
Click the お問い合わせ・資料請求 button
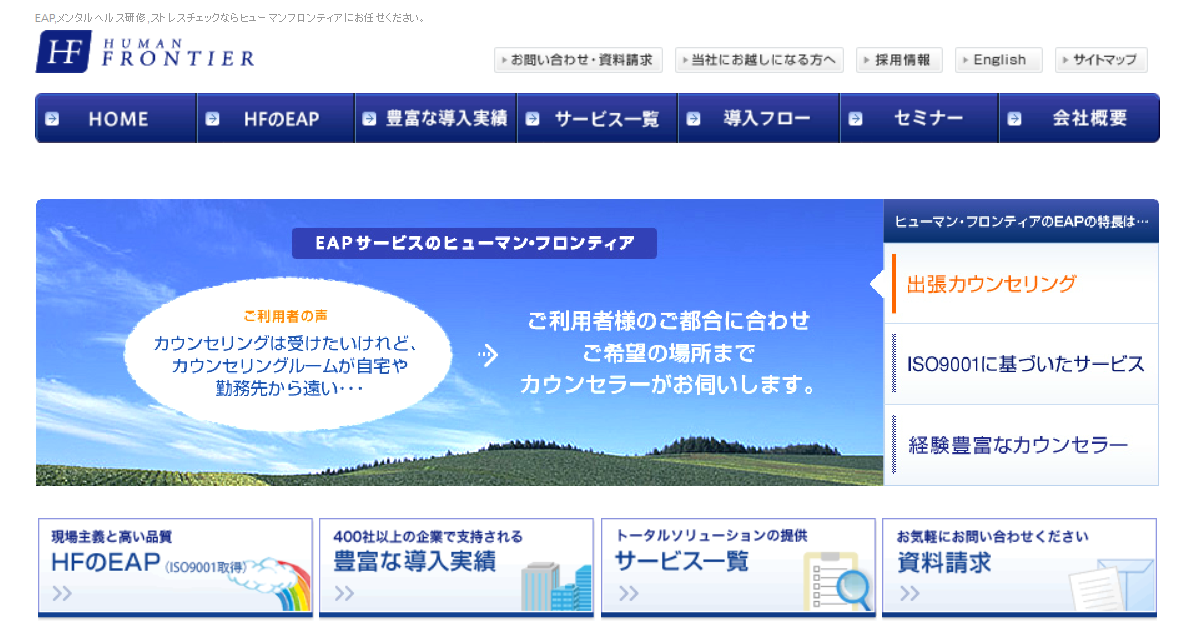point(578,60)
